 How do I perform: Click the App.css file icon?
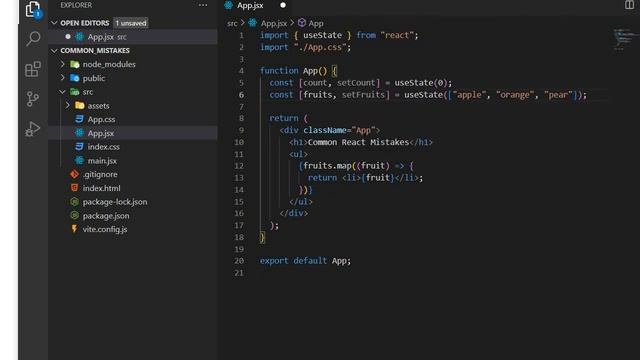(80, 119)
